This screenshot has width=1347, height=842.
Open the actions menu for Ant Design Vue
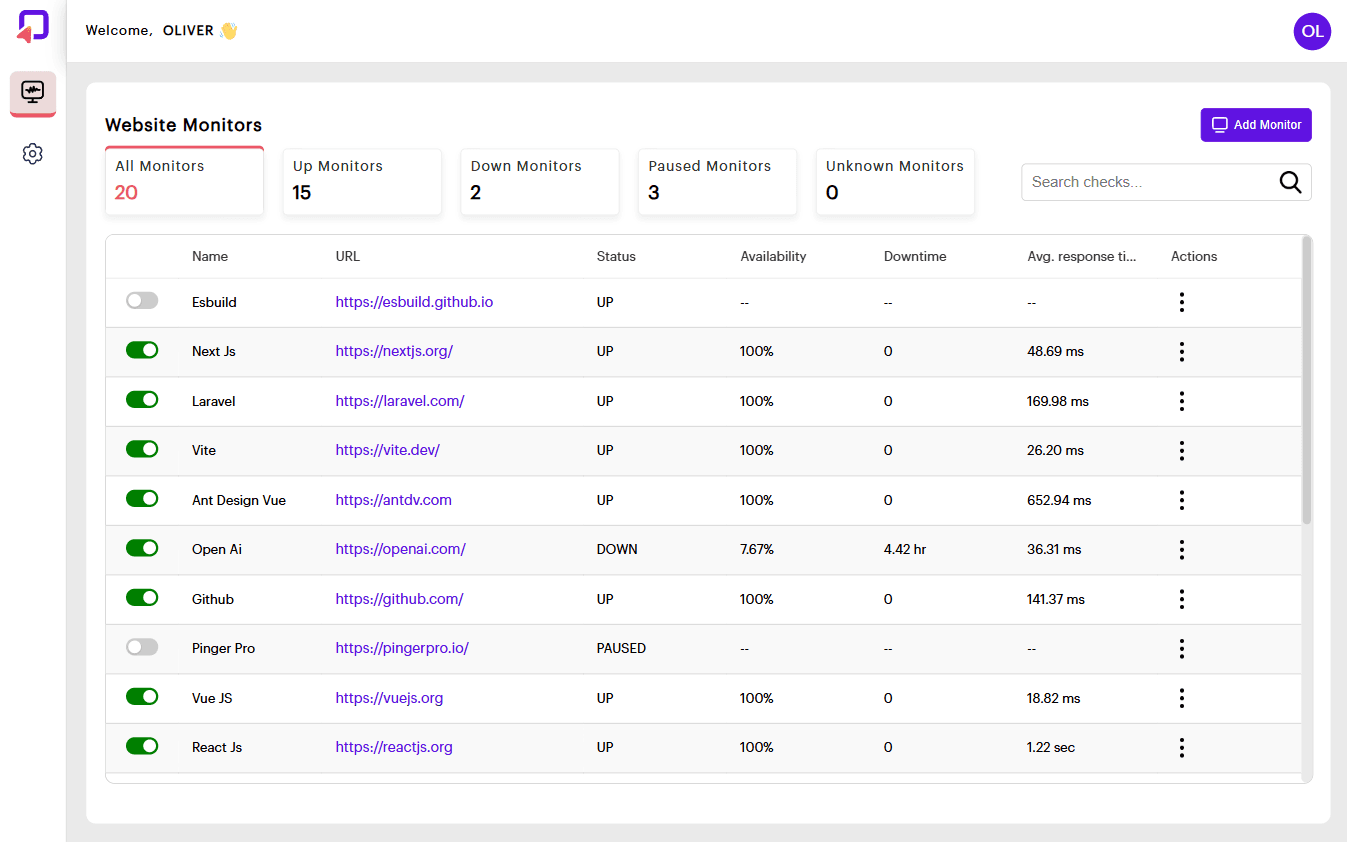pyautogui.click(x=1182, y=499)
